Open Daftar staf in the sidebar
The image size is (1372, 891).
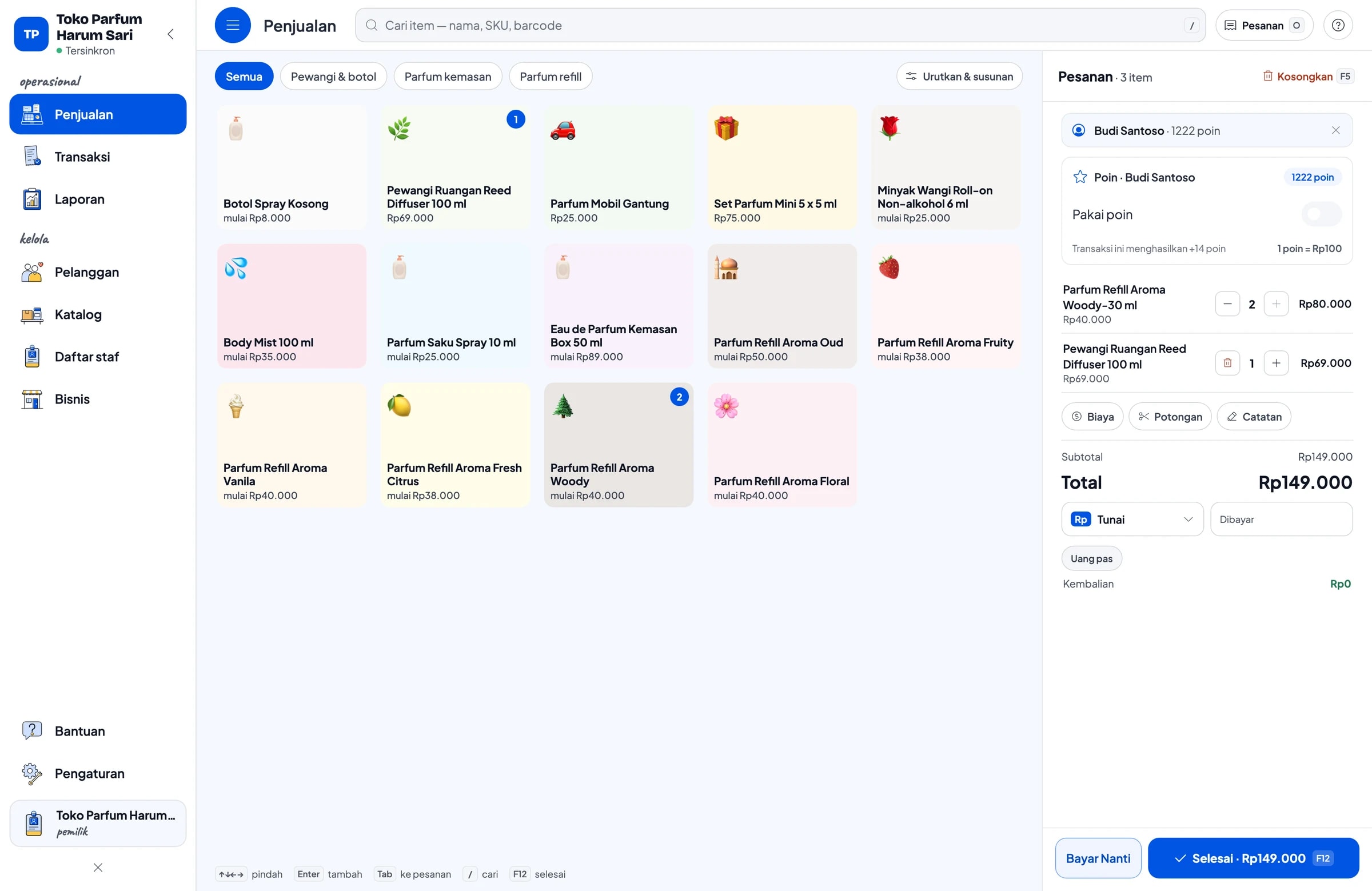coord(98,357)
